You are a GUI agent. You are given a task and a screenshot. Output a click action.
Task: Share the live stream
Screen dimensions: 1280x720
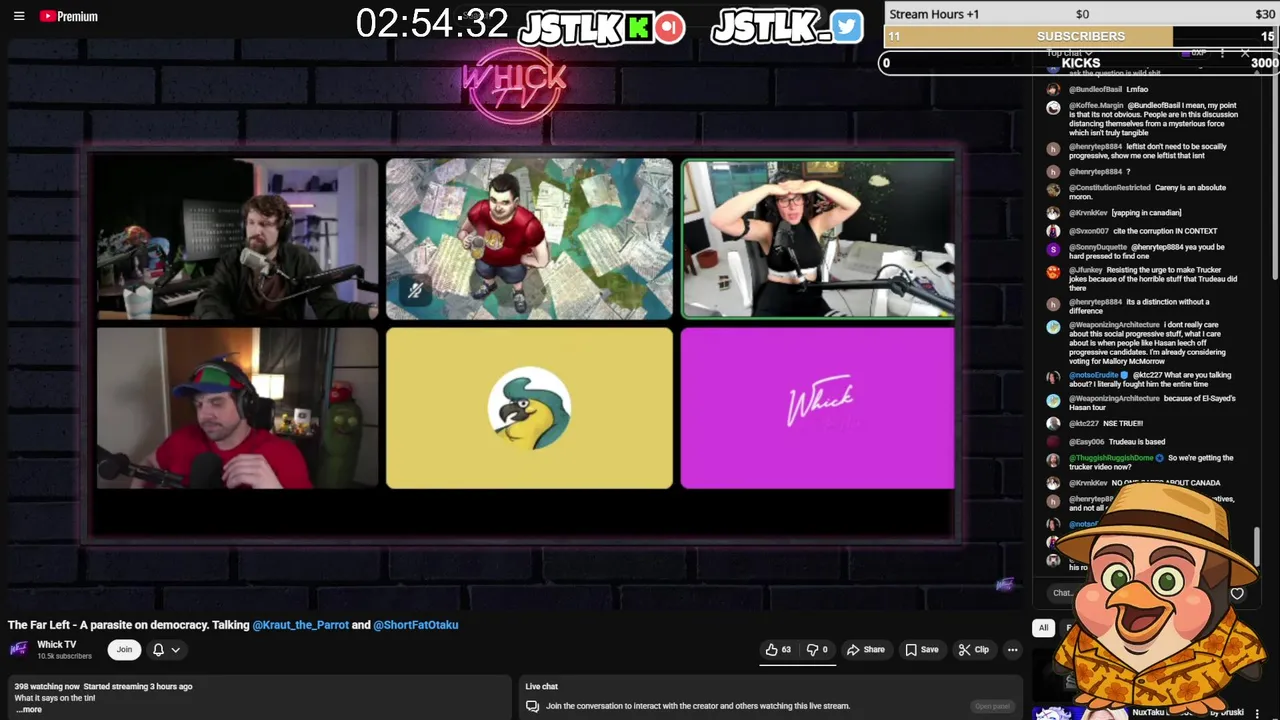(x=866, y=650)
